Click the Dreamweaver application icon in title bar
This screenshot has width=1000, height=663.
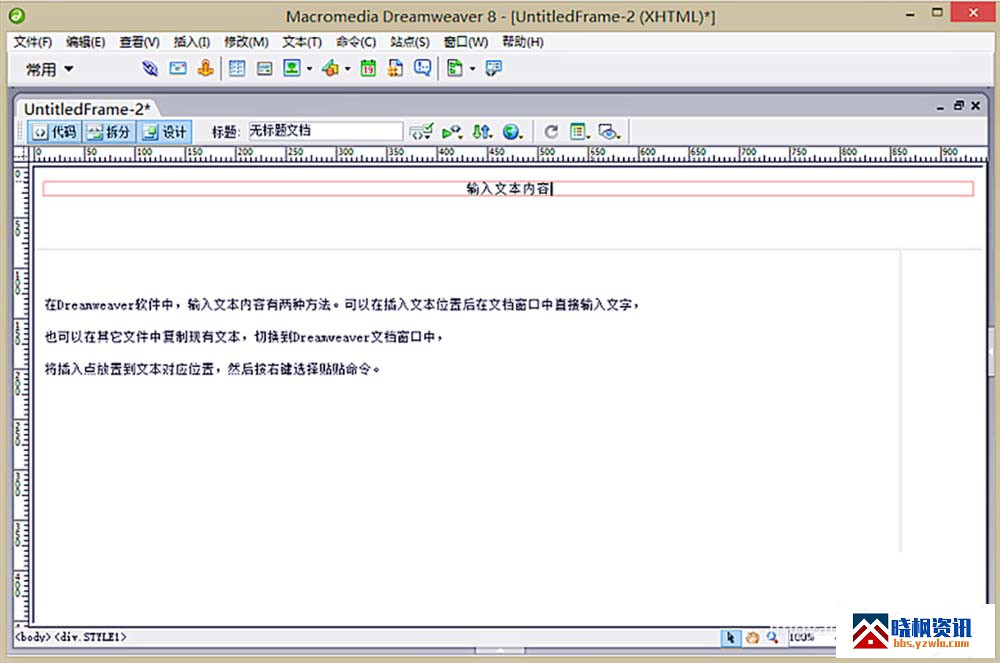click(x=17, y=15)
